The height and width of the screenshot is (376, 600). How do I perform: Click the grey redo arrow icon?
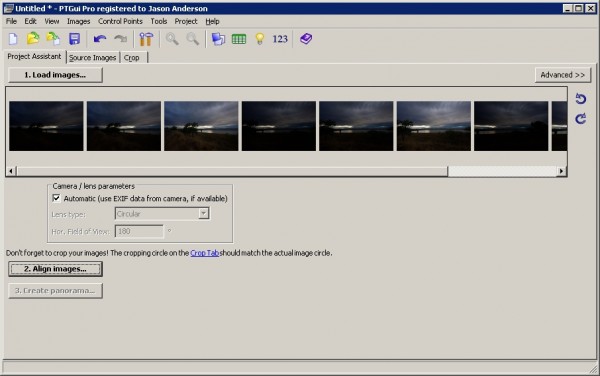121,39
